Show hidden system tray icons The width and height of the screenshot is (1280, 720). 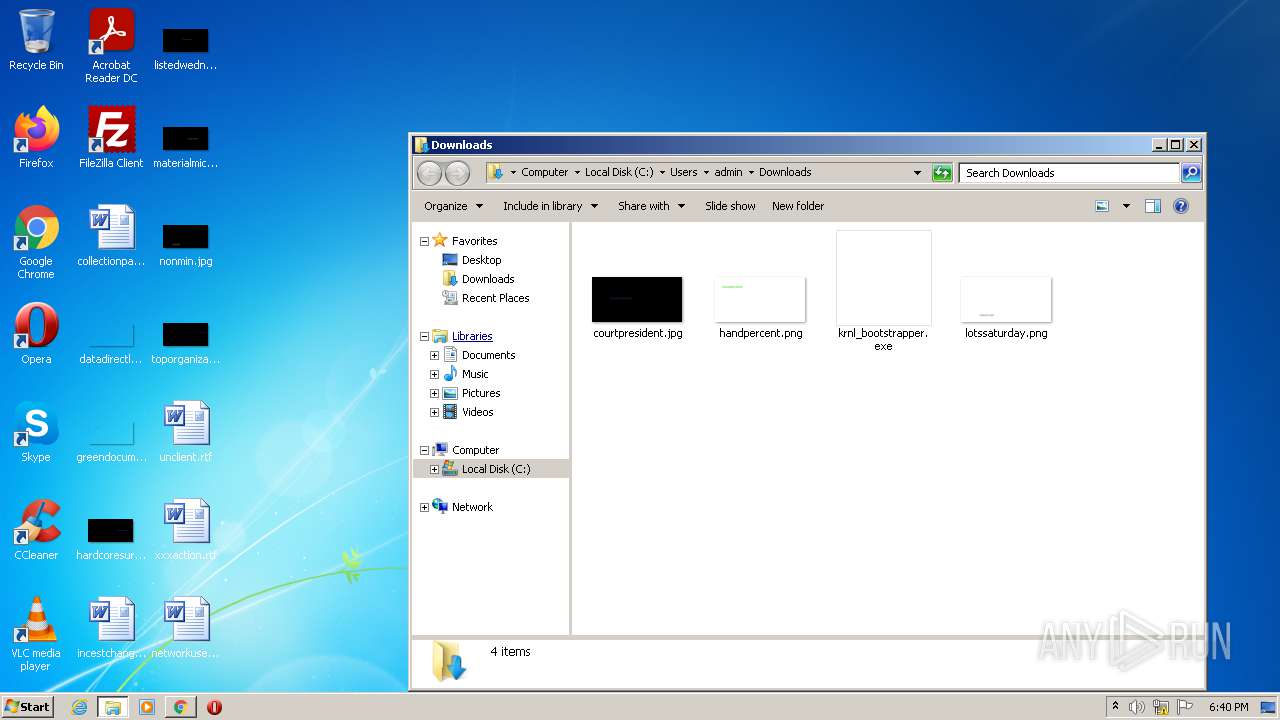coord(1115,707)
